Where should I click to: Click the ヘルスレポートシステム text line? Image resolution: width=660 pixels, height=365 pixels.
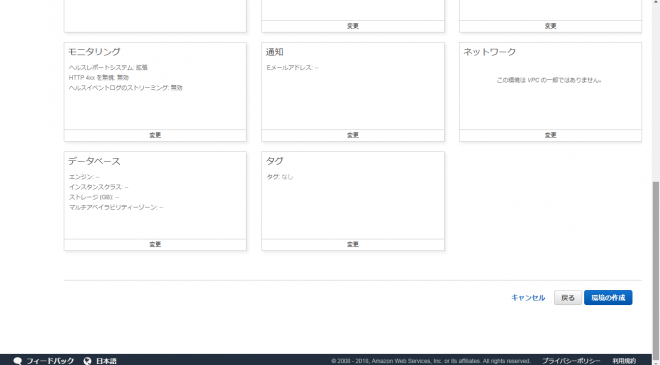point(108,67)
